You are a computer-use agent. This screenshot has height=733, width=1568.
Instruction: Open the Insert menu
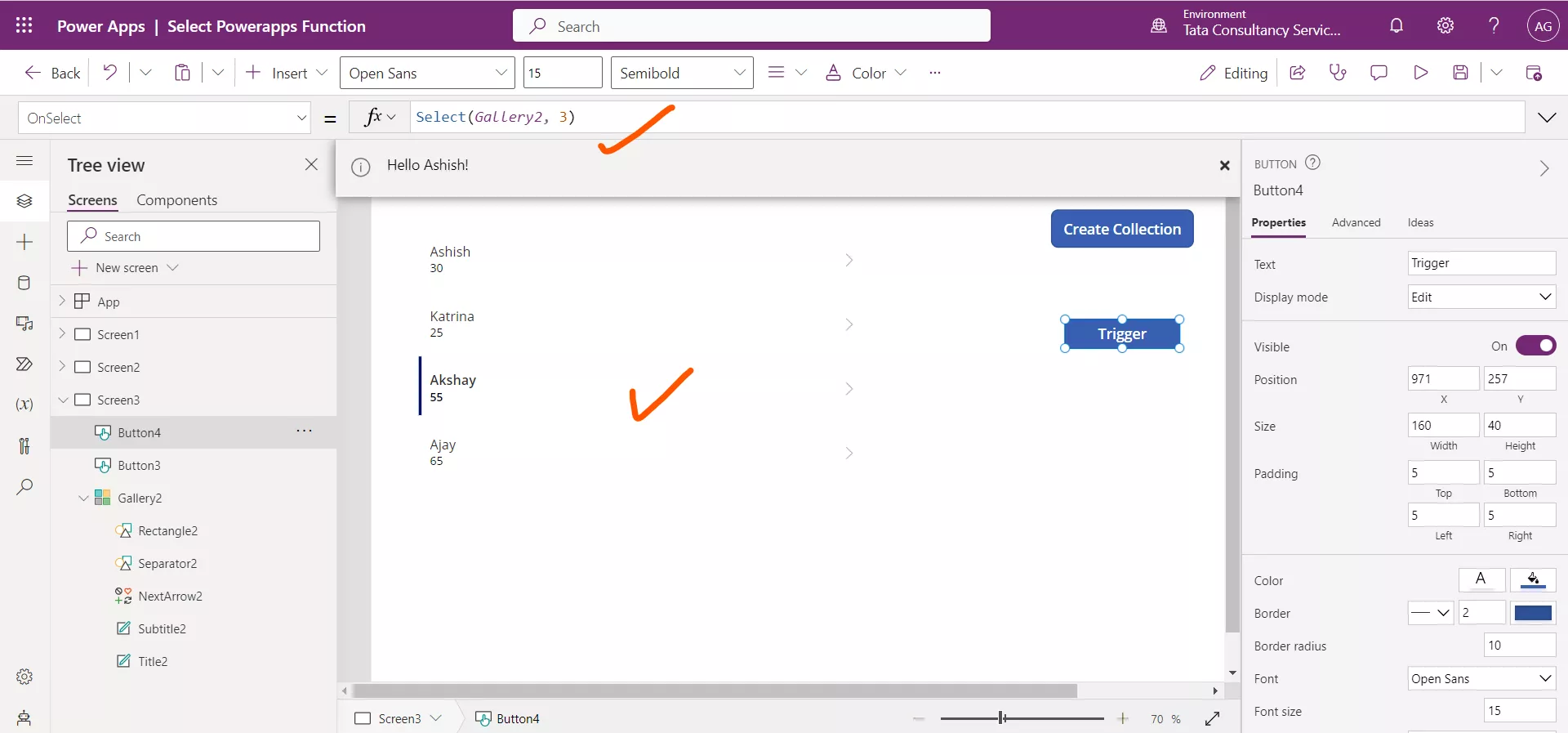coord(287,73)
